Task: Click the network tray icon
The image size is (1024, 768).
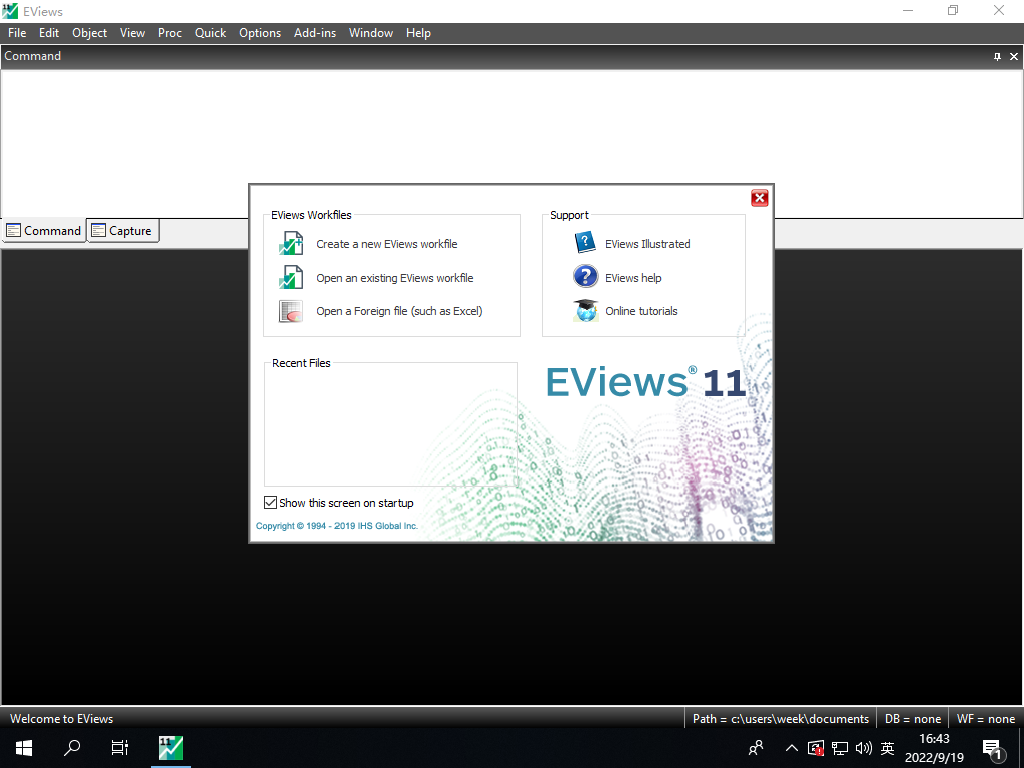Action: click(x=840, y=748)
